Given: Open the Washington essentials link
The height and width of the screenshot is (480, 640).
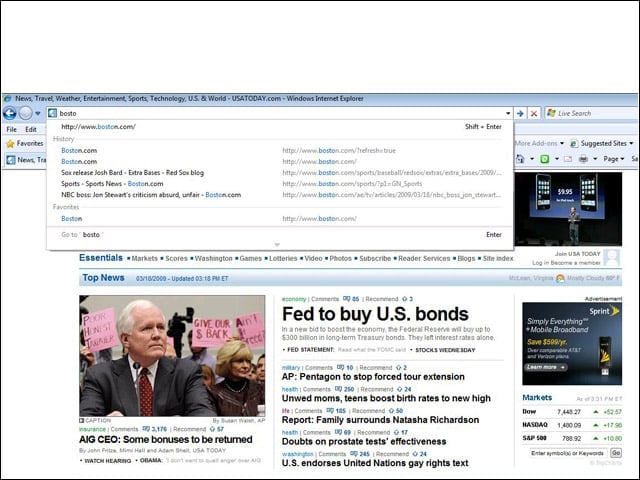Looking at the screenshot, I should [213, 258].
